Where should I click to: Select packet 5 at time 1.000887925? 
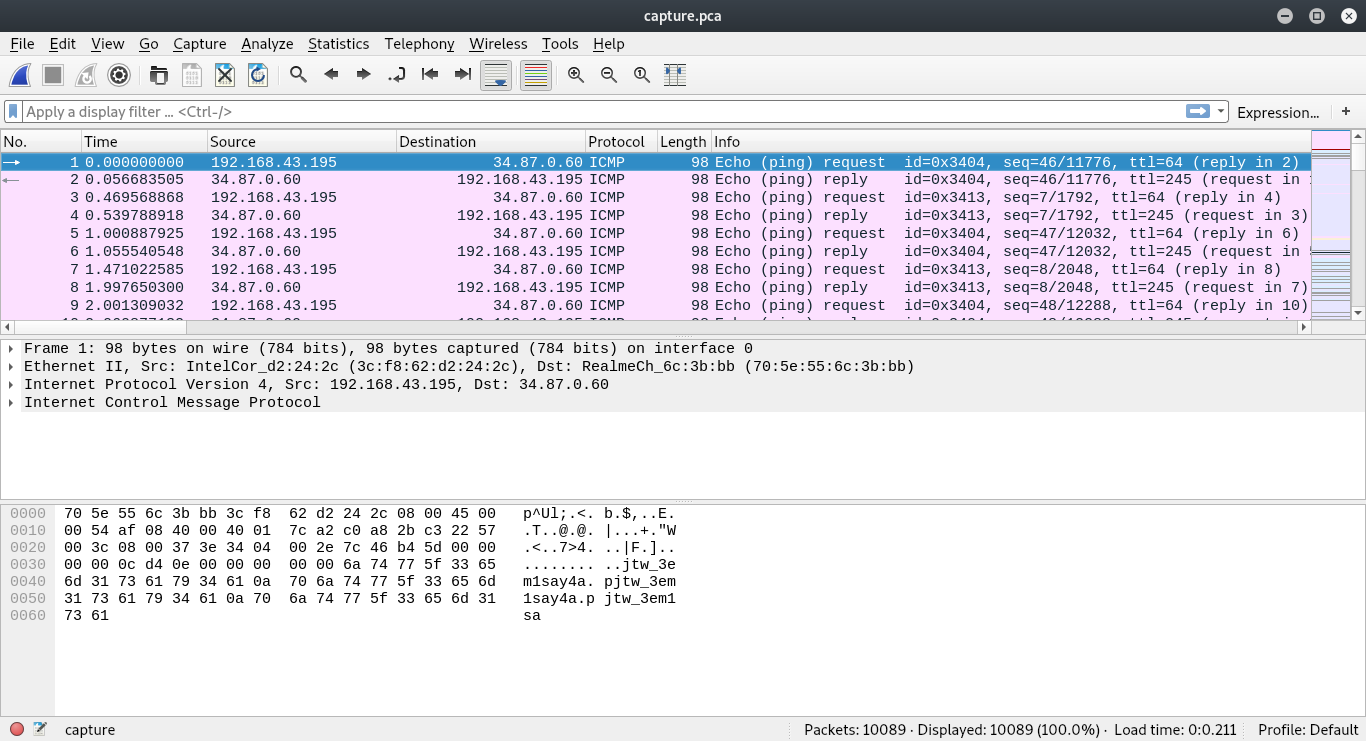coord(655,234)
